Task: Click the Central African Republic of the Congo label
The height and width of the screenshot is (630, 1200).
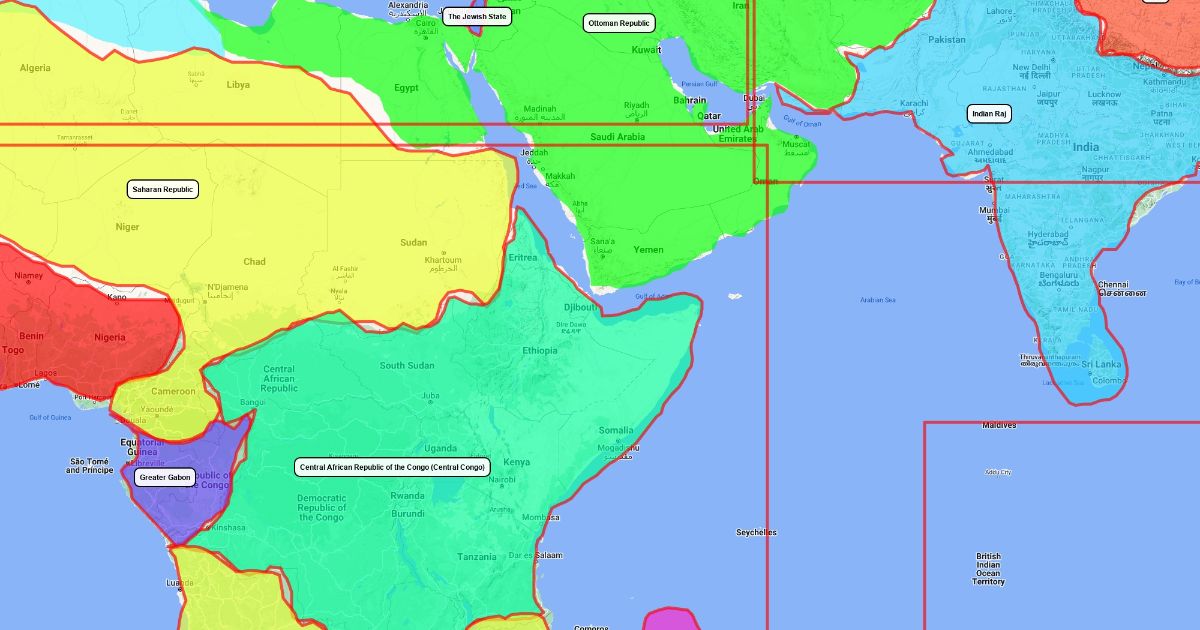Action: click(393, 467)
